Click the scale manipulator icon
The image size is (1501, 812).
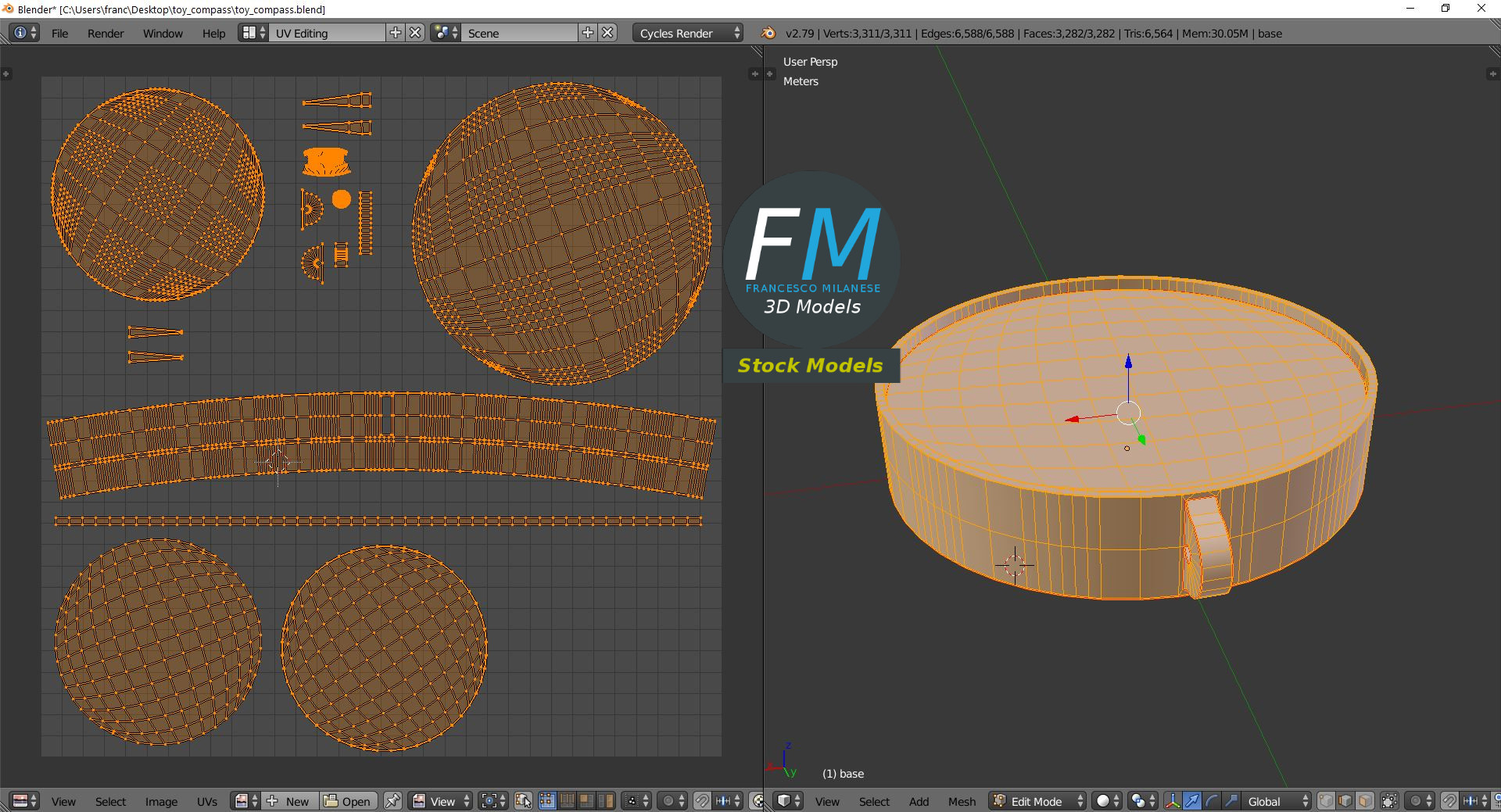[x=1231, y=801]
